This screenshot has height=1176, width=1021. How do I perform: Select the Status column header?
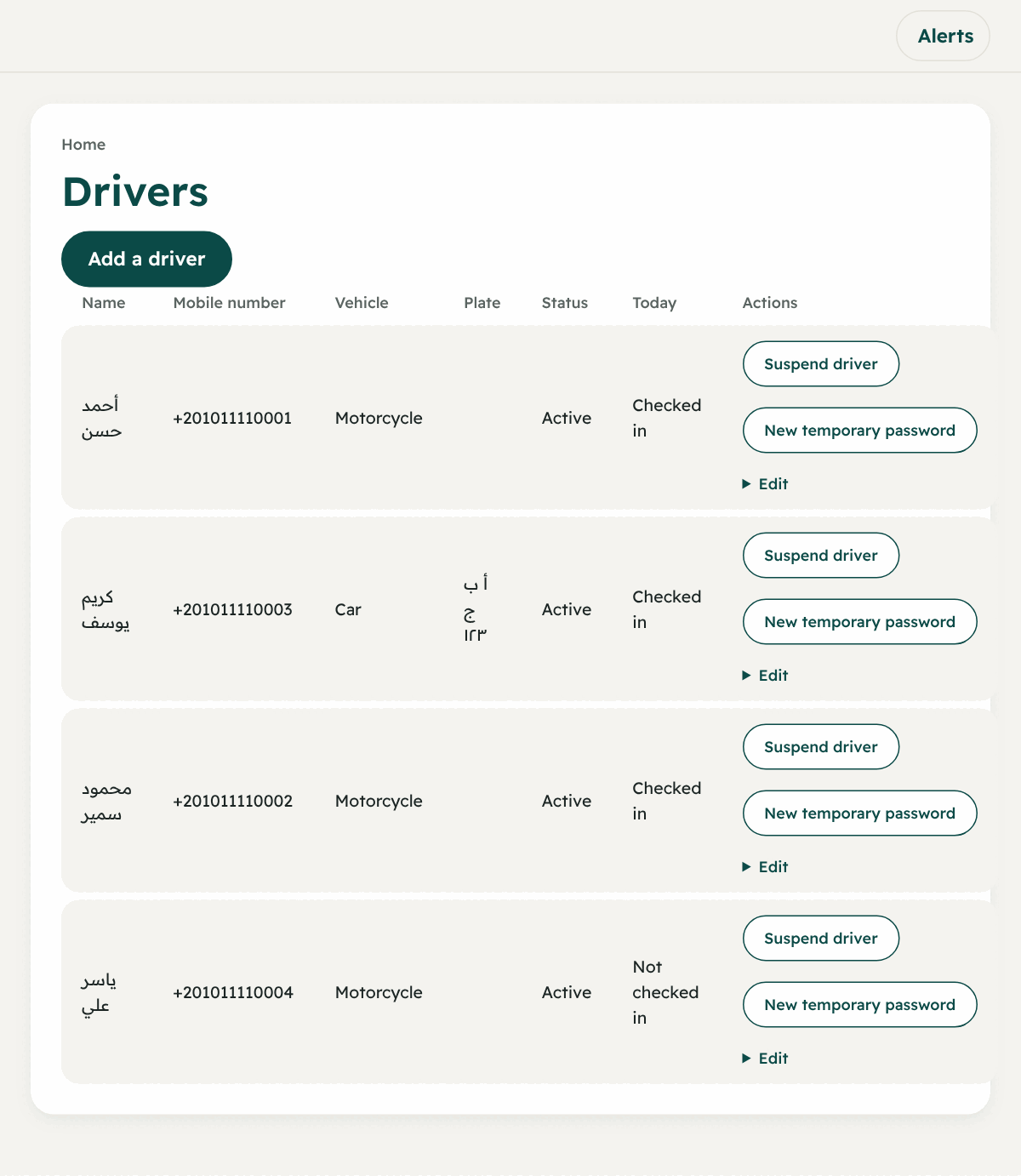(x=565, y=303)
